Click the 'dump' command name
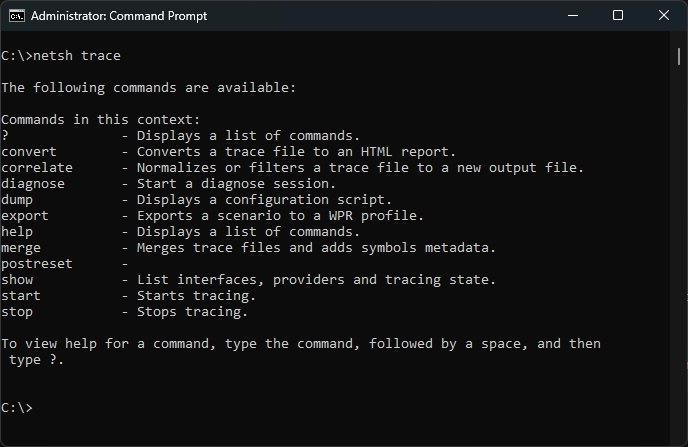The height and width of the screenshot is (447, 688). [x=17, y=200]
